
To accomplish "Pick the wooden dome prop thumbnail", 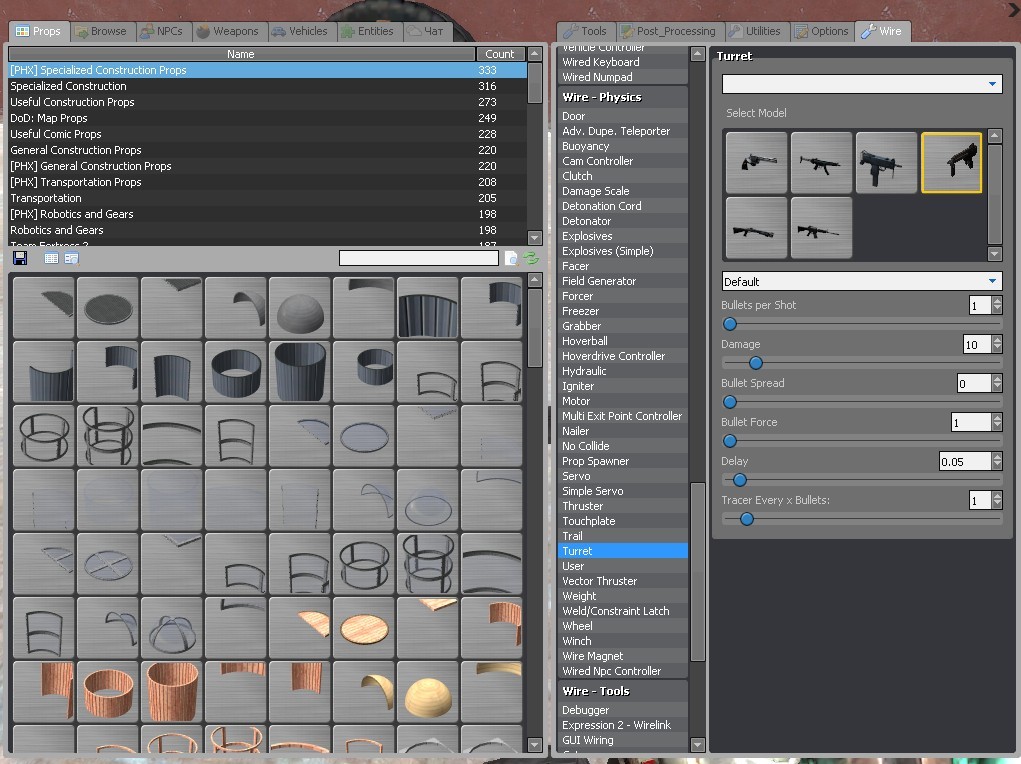I will pos(428,692).
